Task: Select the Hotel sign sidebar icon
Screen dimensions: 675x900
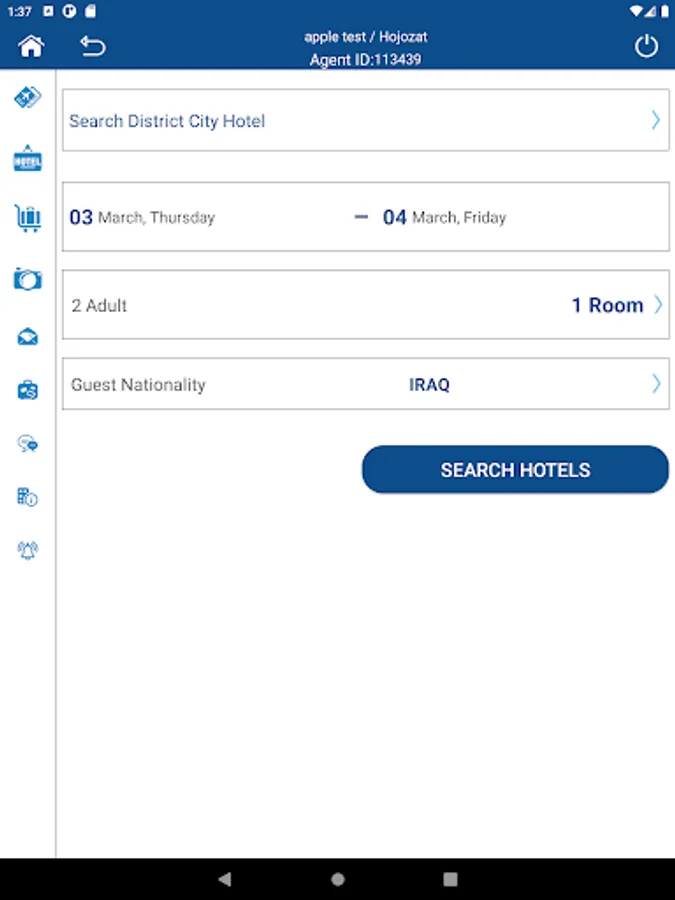Action: pyautogui.click(x=28, y=158)
